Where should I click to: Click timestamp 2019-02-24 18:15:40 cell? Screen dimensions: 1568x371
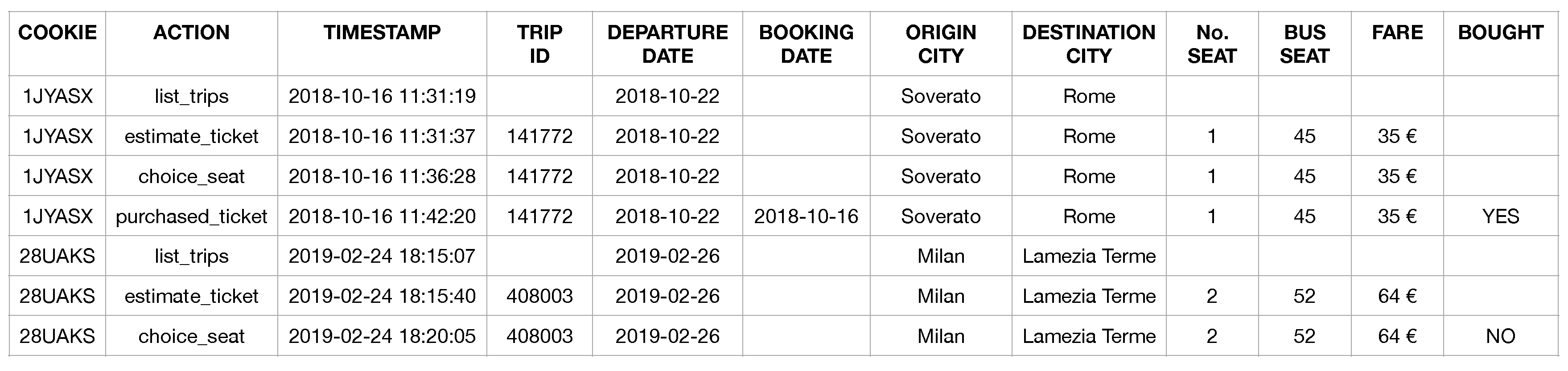pyautogui.click(x=382, y=296)
